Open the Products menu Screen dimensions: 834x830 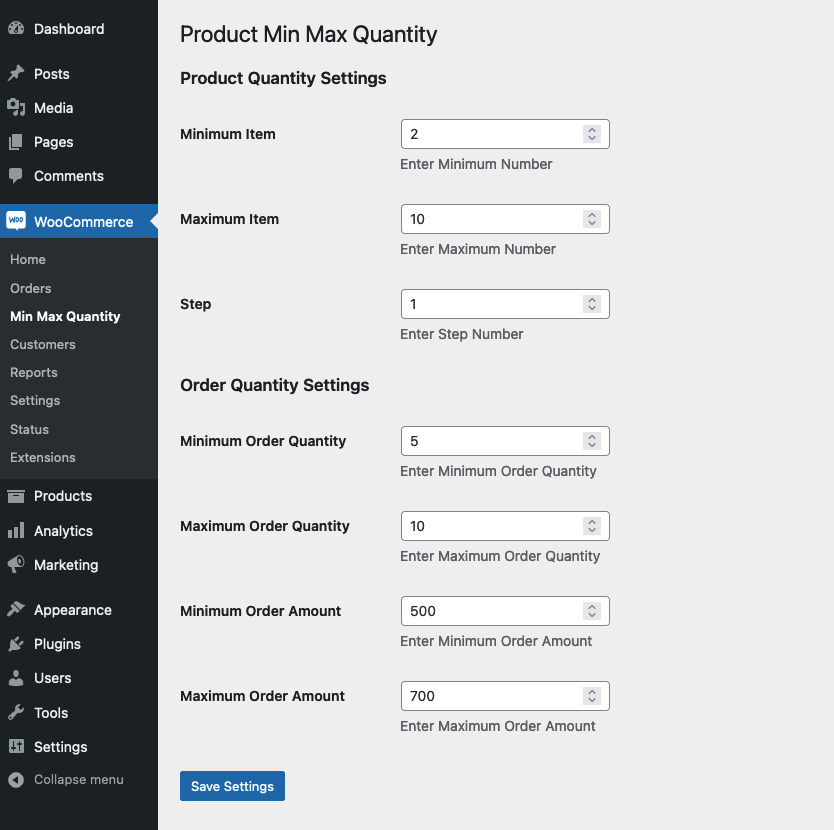point(79,496)
